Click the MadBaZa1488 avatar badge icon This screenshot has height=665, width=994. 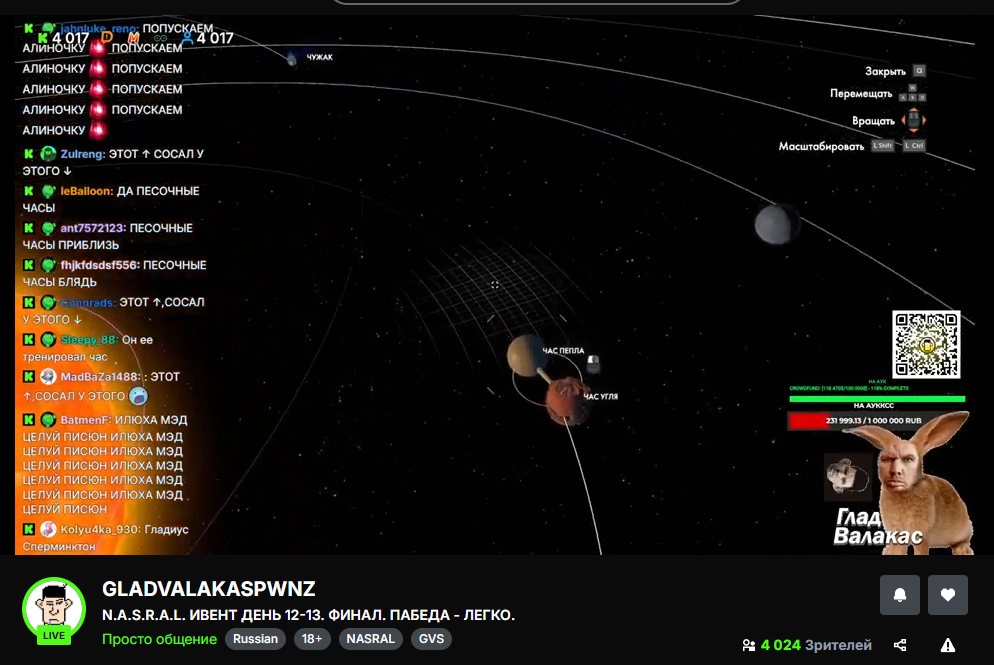pyautogui.click(x=48, y=377)
